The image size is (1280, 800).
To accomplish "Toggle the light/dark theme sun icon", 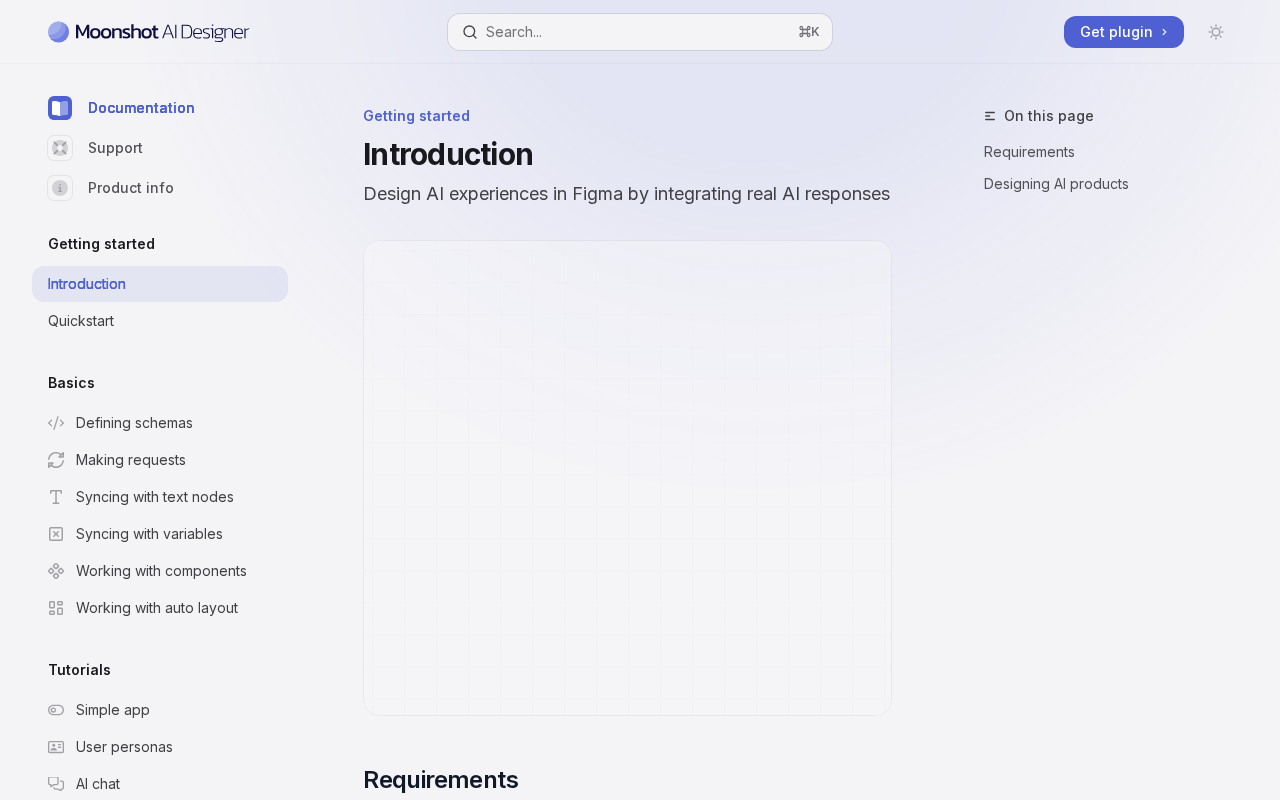I will (1216, 32).
